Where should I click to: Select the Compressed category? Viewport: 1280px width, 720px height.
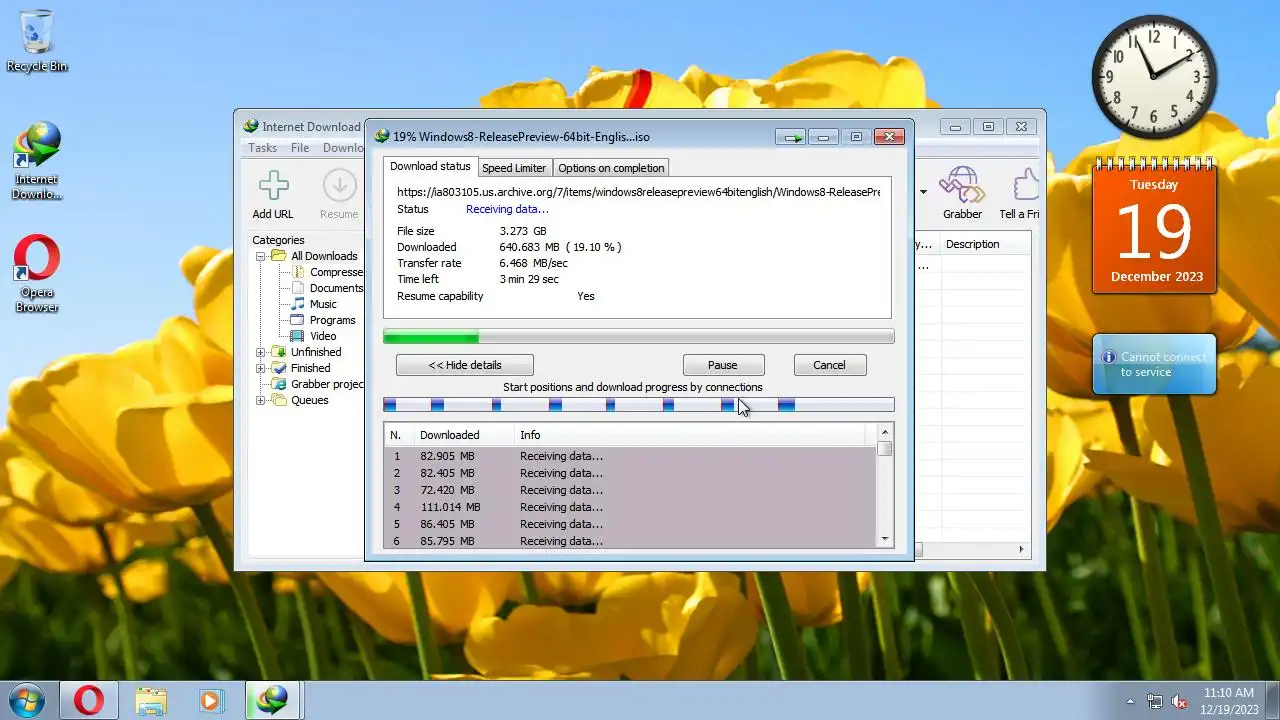pos(336,272)
